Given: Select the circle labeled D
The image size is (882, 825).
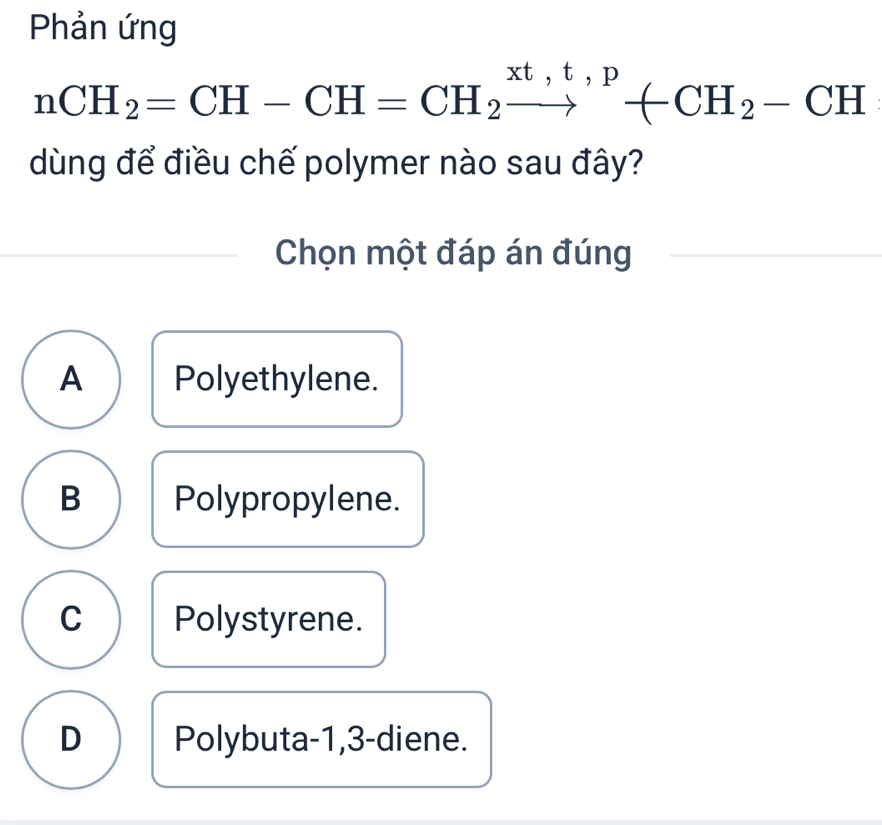Looking at the screenshot, I should [x=71, y=739].
